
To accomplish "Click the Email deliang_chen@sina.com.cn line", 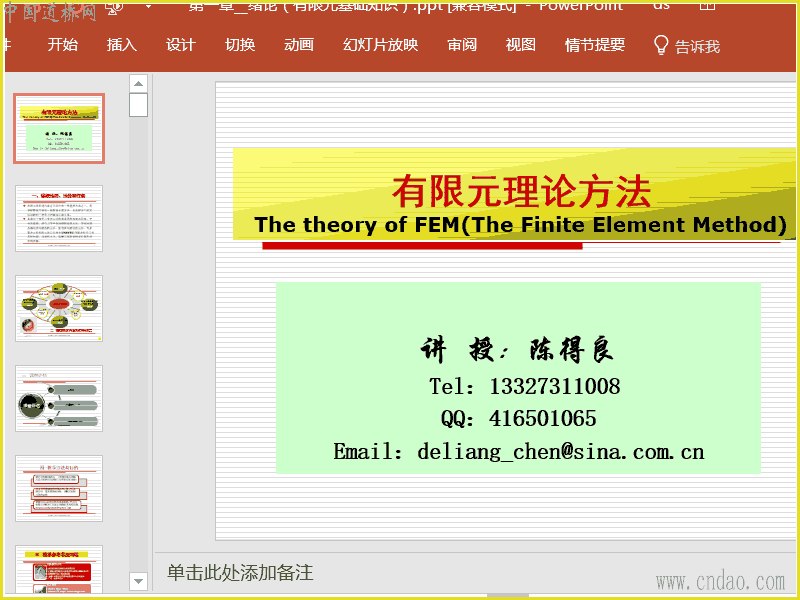I will pyautogui.click(x=519, y=452).
